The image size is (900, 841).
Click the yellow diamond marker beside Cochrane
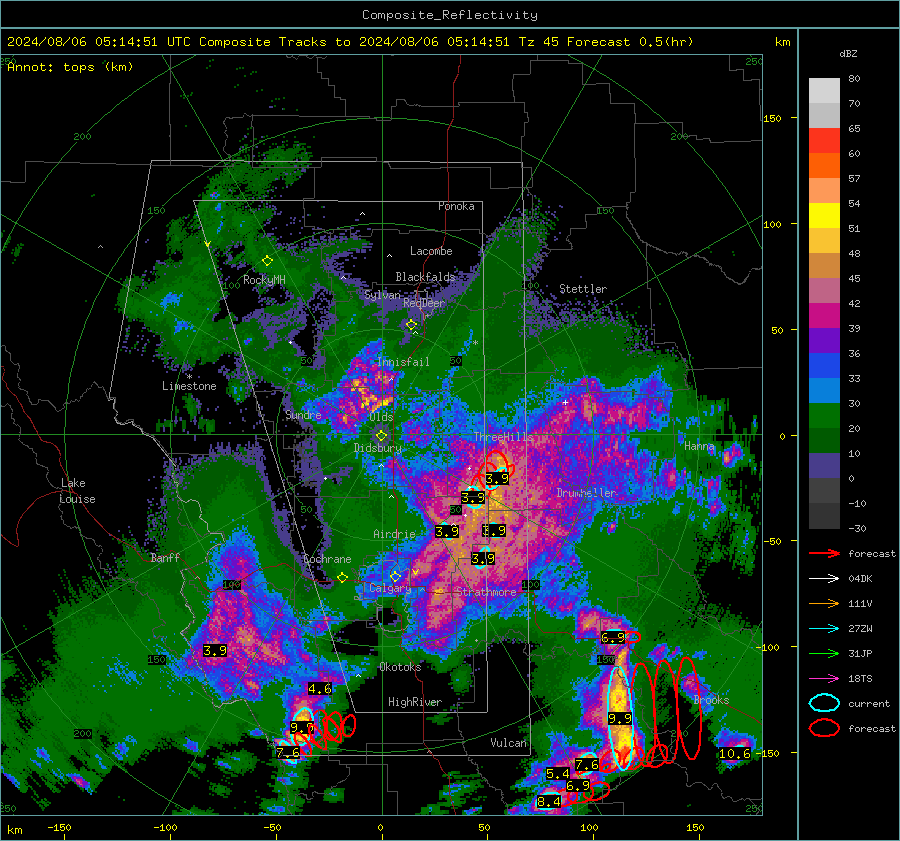pos(342,578)
